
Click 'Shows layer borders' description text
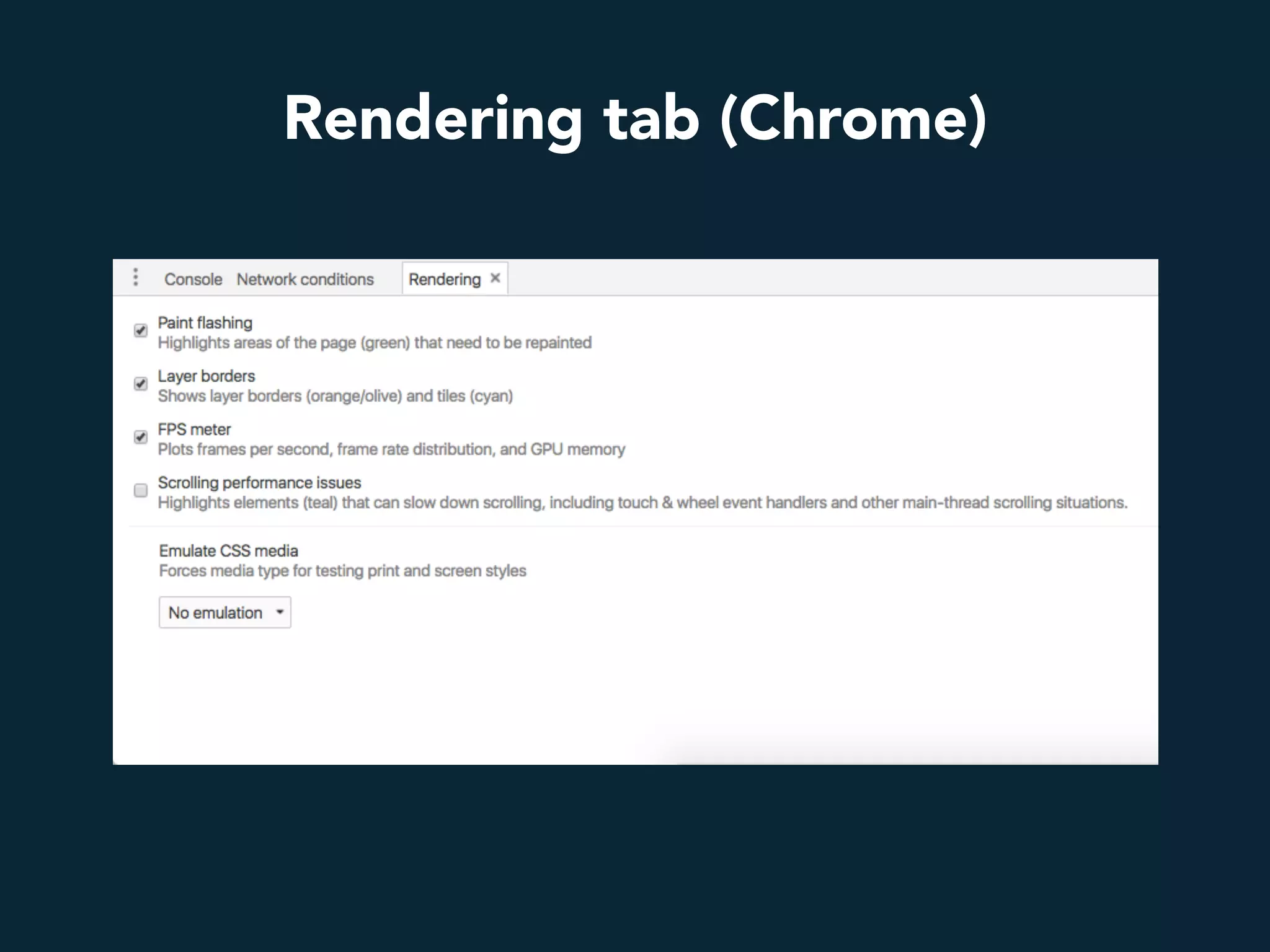pos(335,396)
